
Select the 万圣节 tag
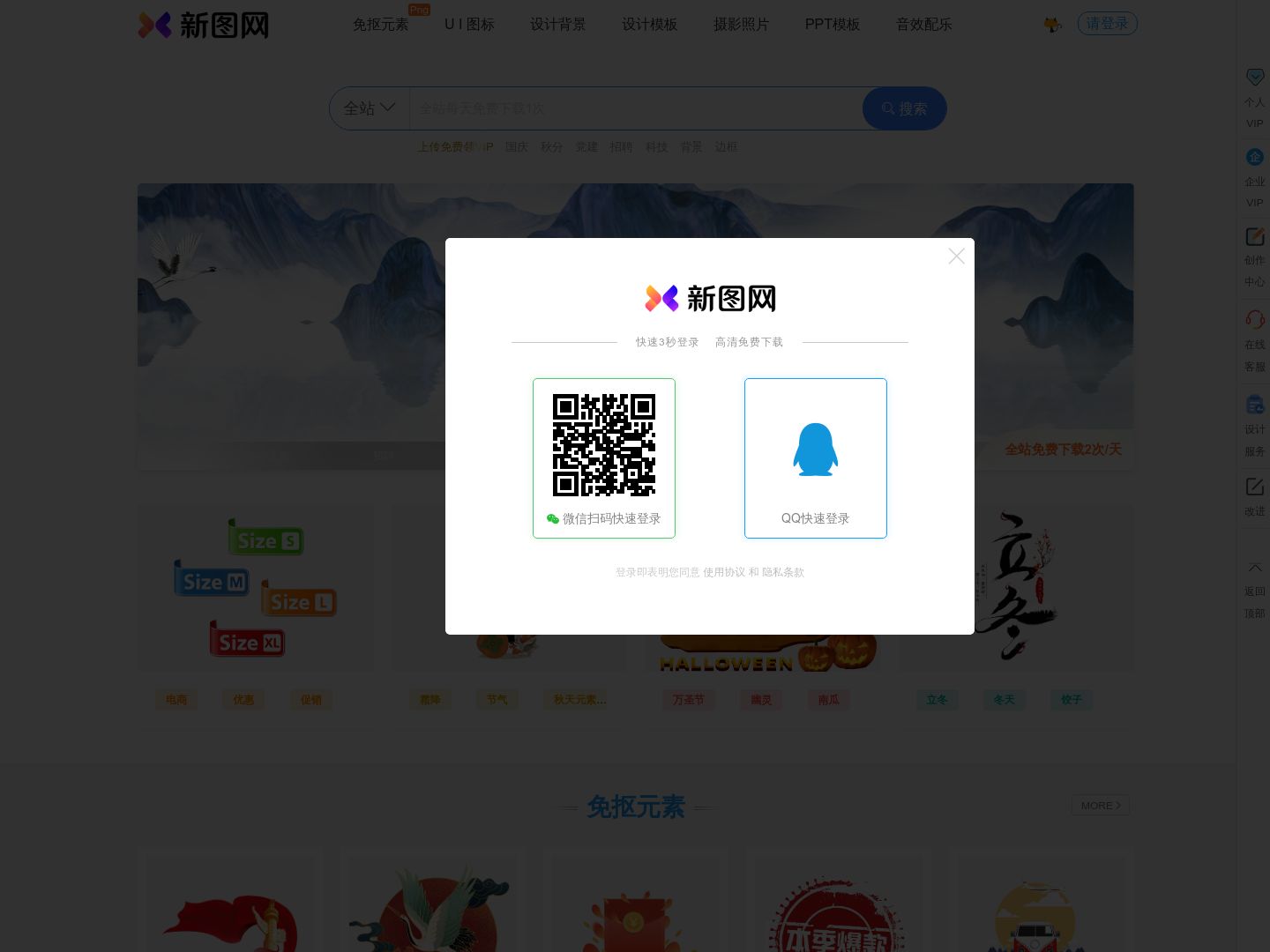pyautogui.click(x=689, y=699)
